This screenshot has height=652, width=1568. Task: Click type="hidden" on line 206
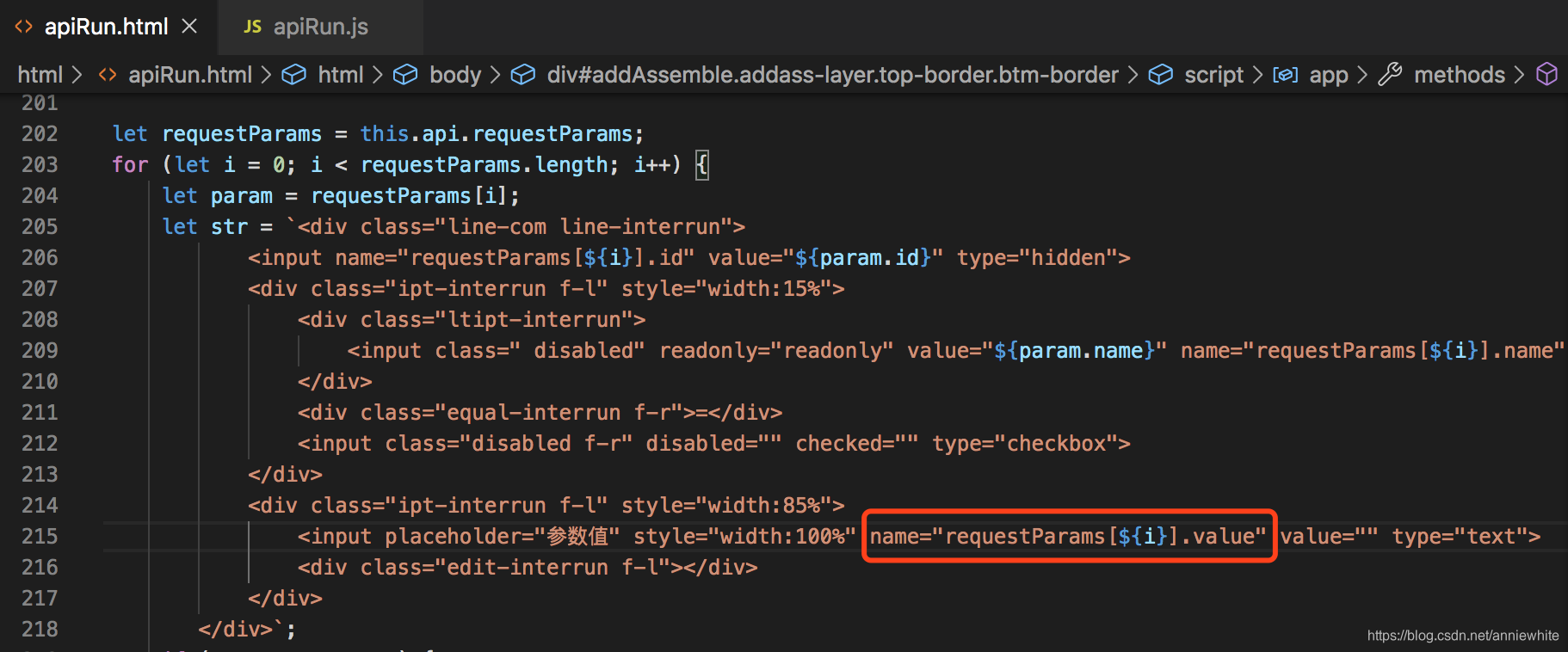[1037, 258]
